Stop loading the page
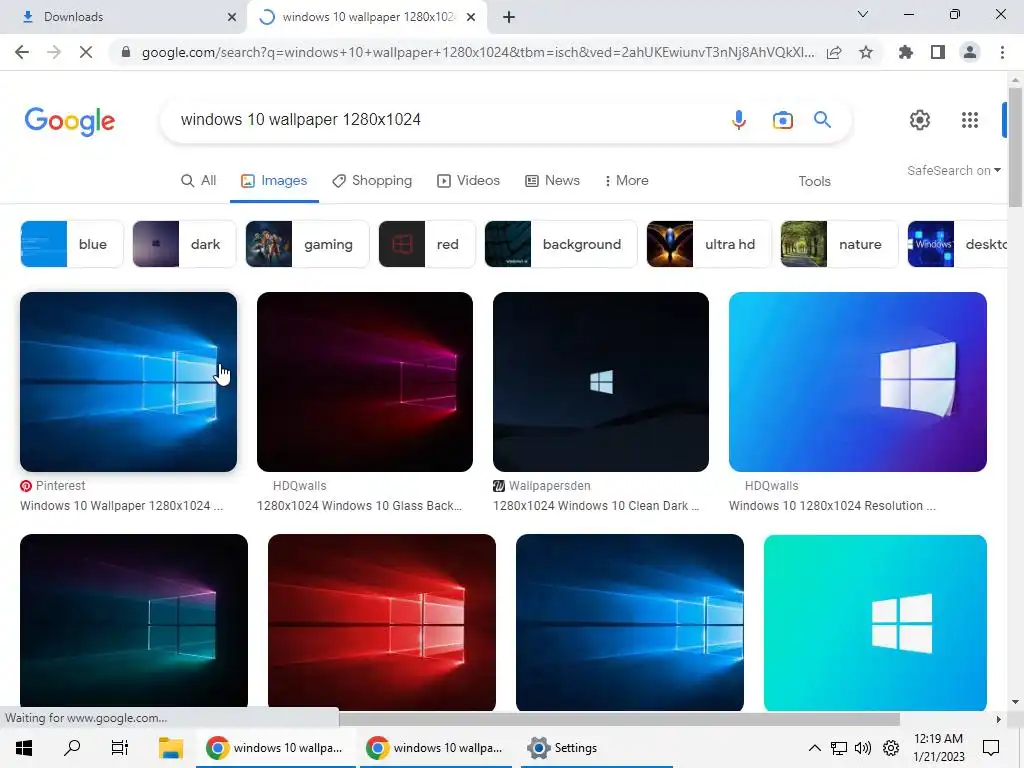The width and height of the screenshot is (1024, 768). [x=86, y=52]
